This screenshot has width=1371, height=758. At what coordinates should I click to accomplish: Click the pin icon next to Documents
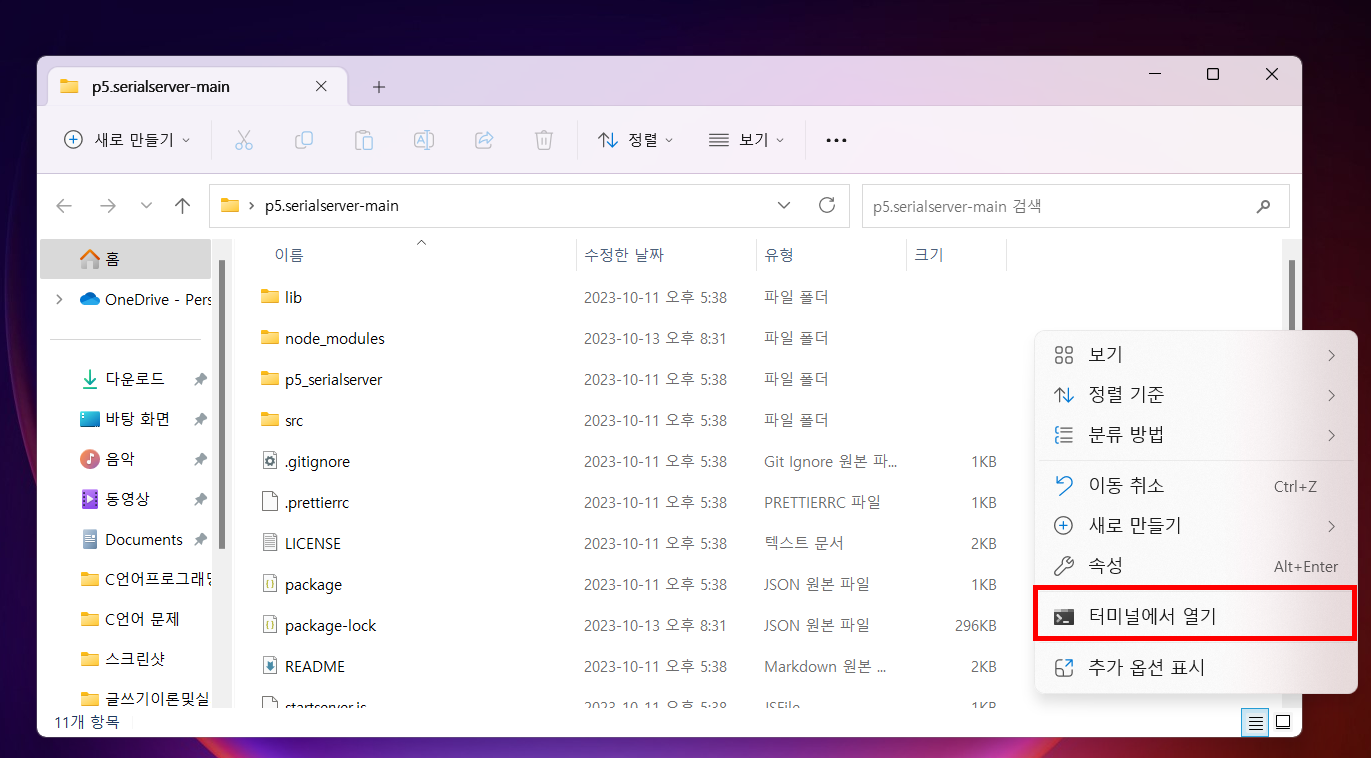point(200,539)
